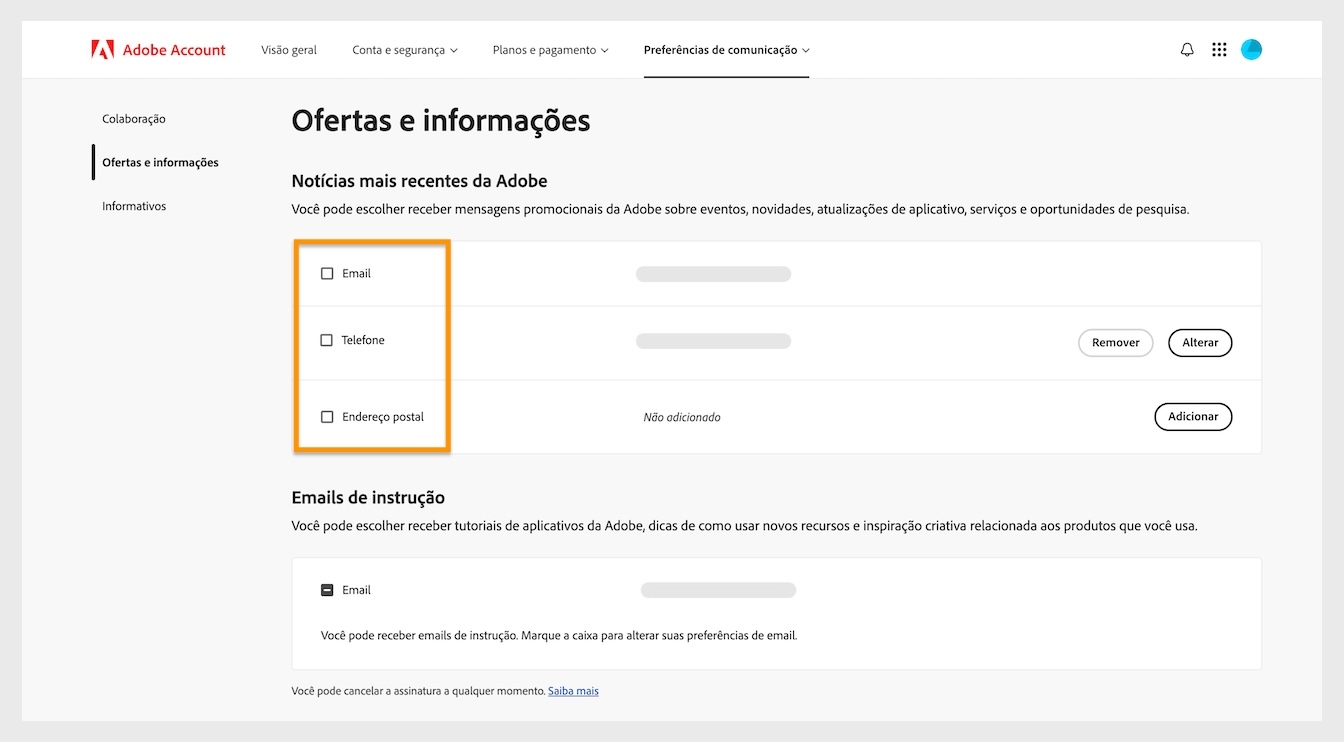The width and height of the screenshot is (1344, 742).
Task: Expand Preferências de comunicação menu
Action: coord(727,49)
